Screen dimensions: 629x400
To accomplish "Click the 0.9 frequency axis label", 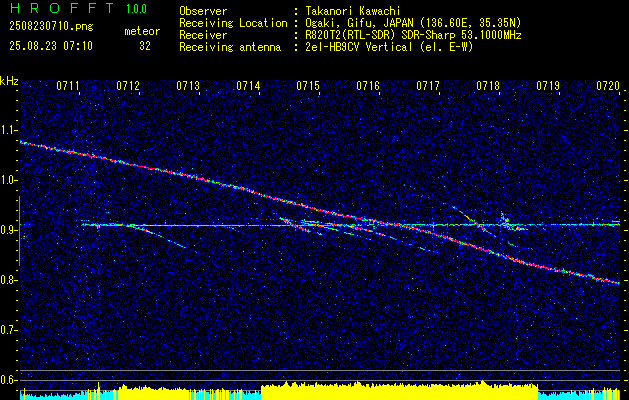I will [x=8, y=230].
